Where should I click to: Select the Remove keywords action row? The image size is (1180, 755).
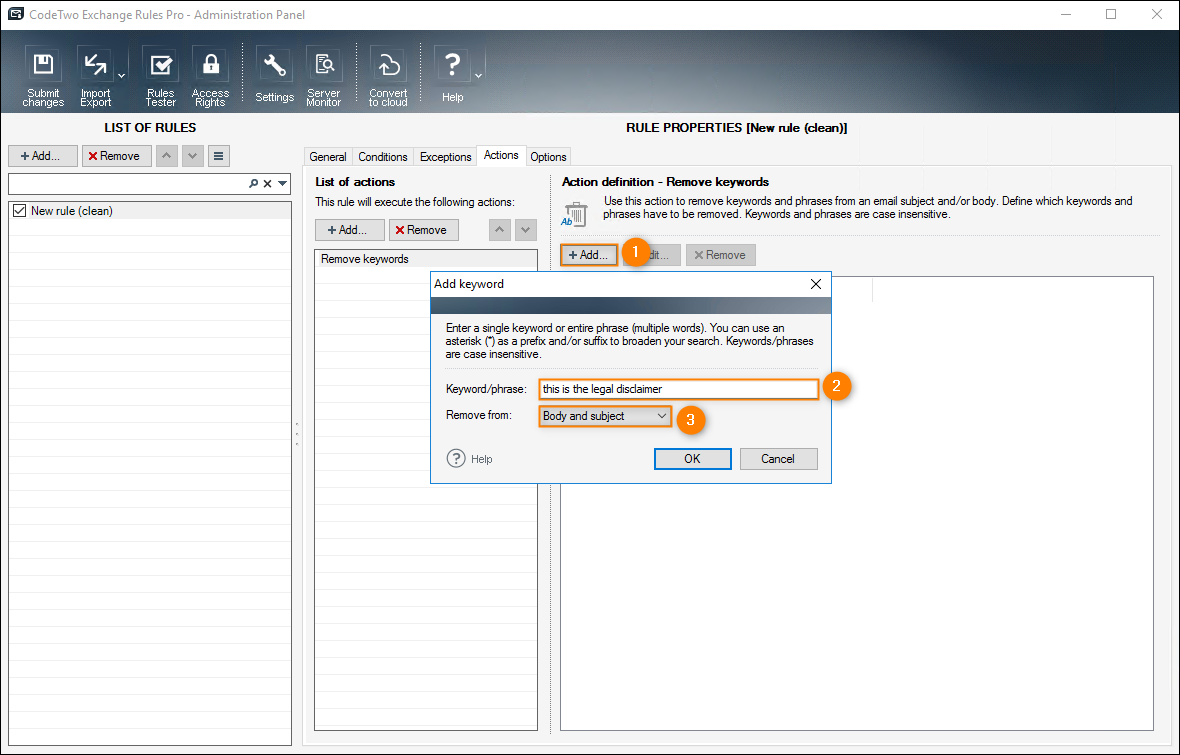[426, 259]
